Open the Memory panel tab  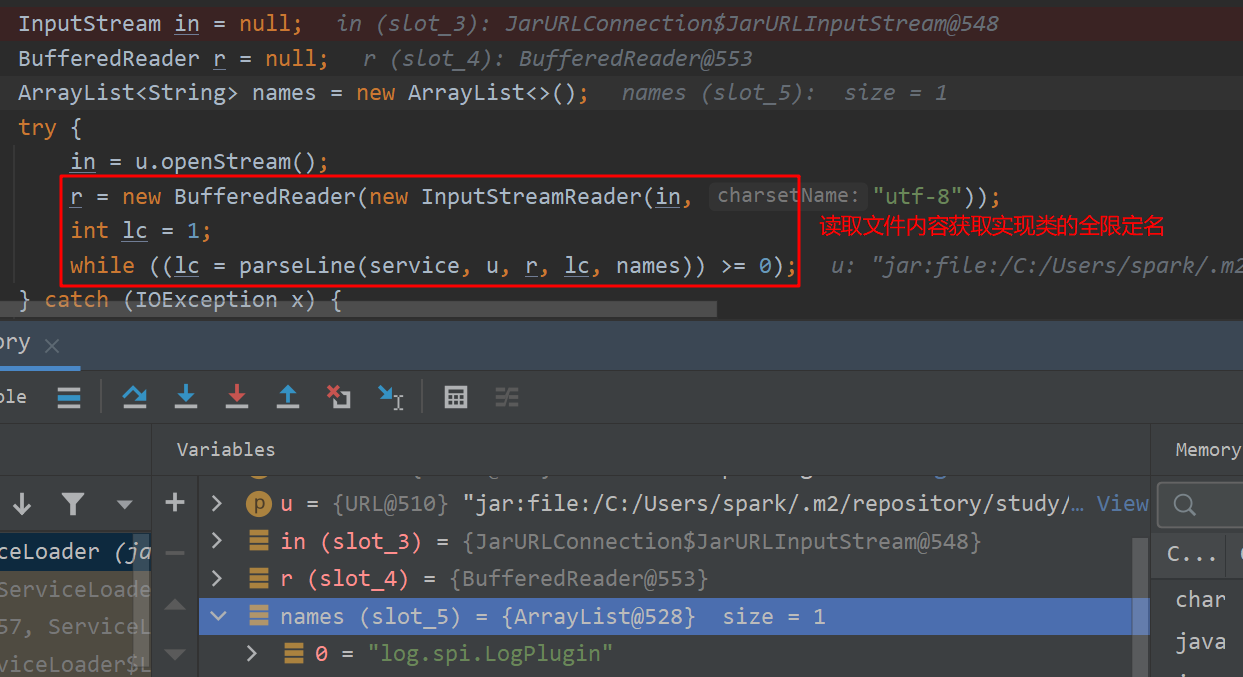(x=1208, y=450)
